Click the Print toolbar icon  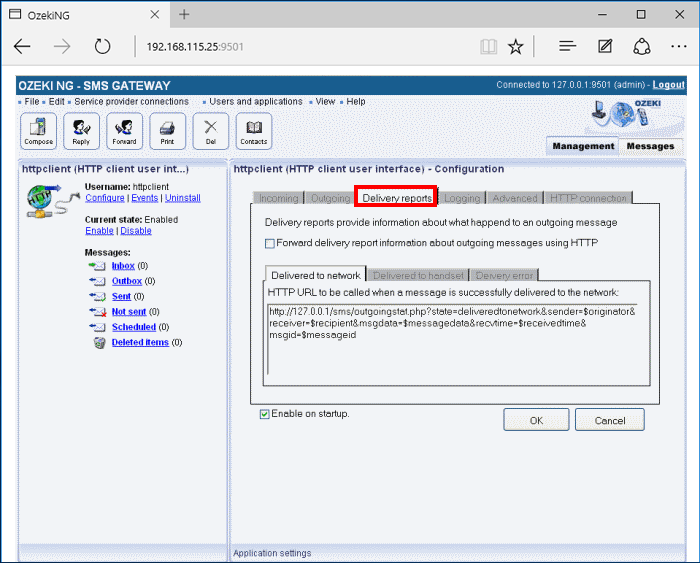point(168,130)
